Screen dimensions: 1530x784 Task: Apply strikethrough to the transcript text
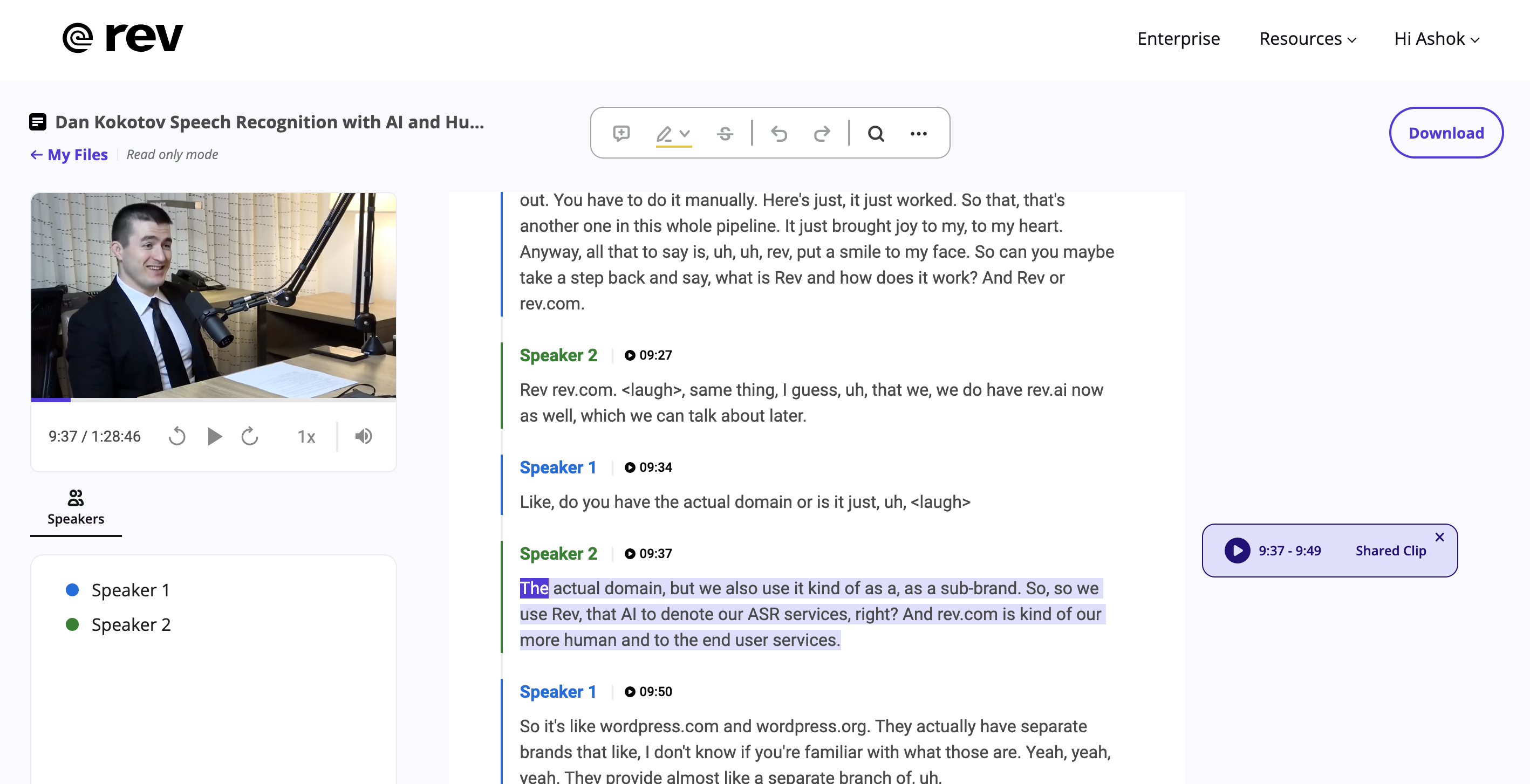tap(725, 134)
